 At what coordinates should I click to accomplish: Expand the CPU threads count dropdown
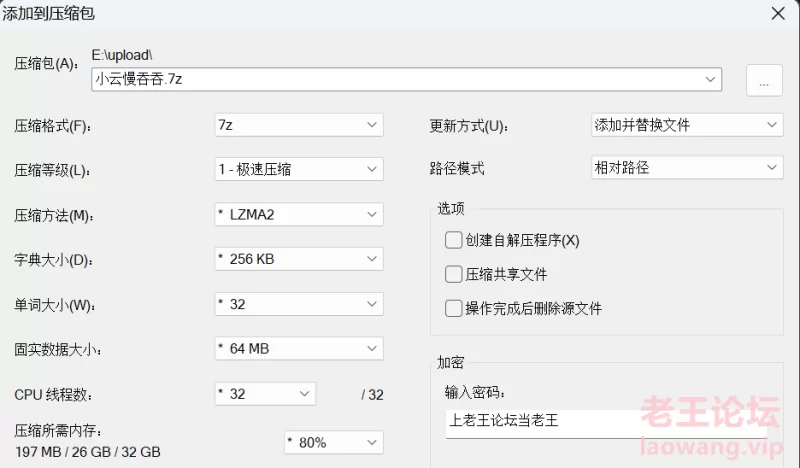coord(265,394)
